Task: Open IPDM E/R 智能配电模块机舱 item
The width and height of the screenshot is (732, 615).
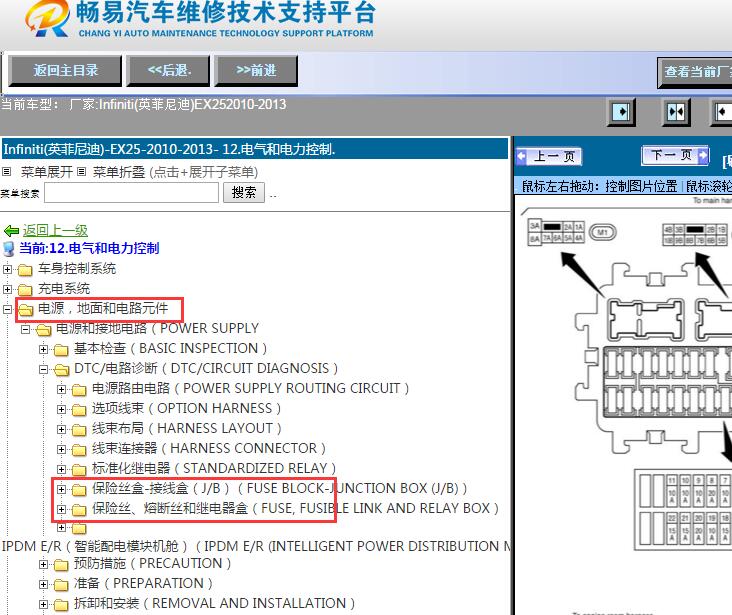Action: 256,546
